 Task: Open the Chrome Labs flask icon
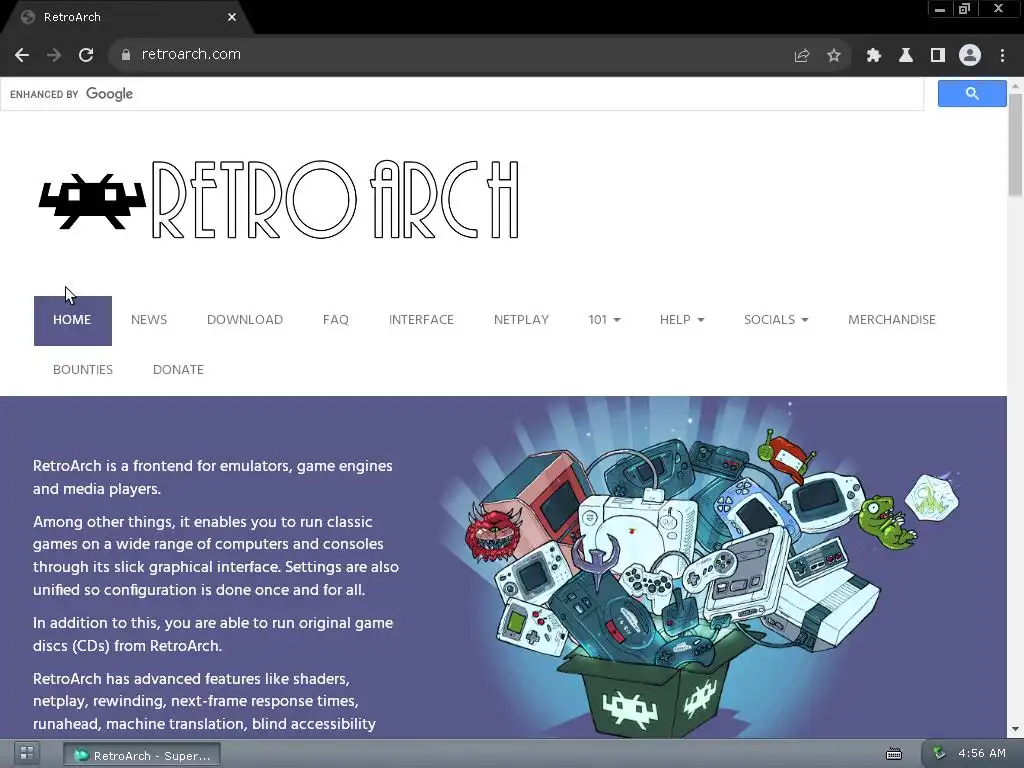click(x=905, y=56)
